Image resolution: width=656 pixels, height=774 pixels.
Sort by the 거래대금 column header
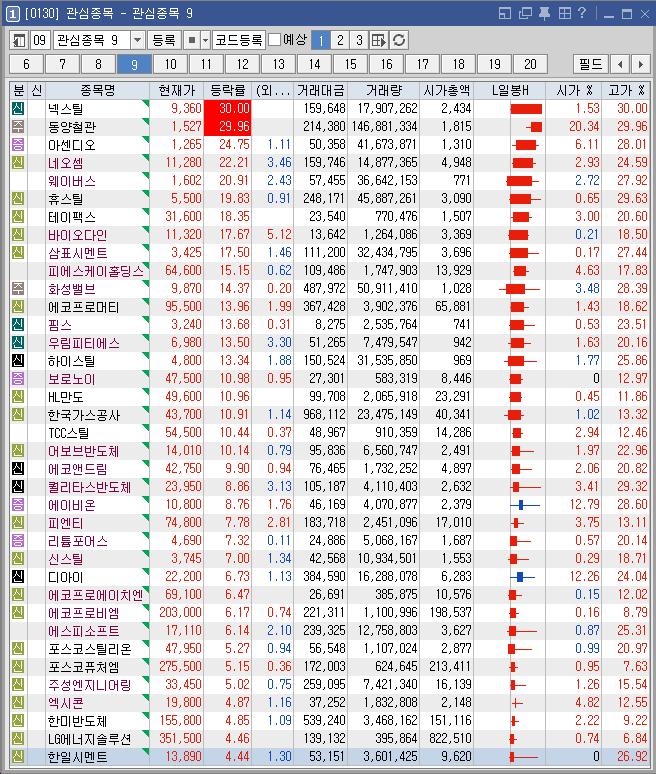320,90
